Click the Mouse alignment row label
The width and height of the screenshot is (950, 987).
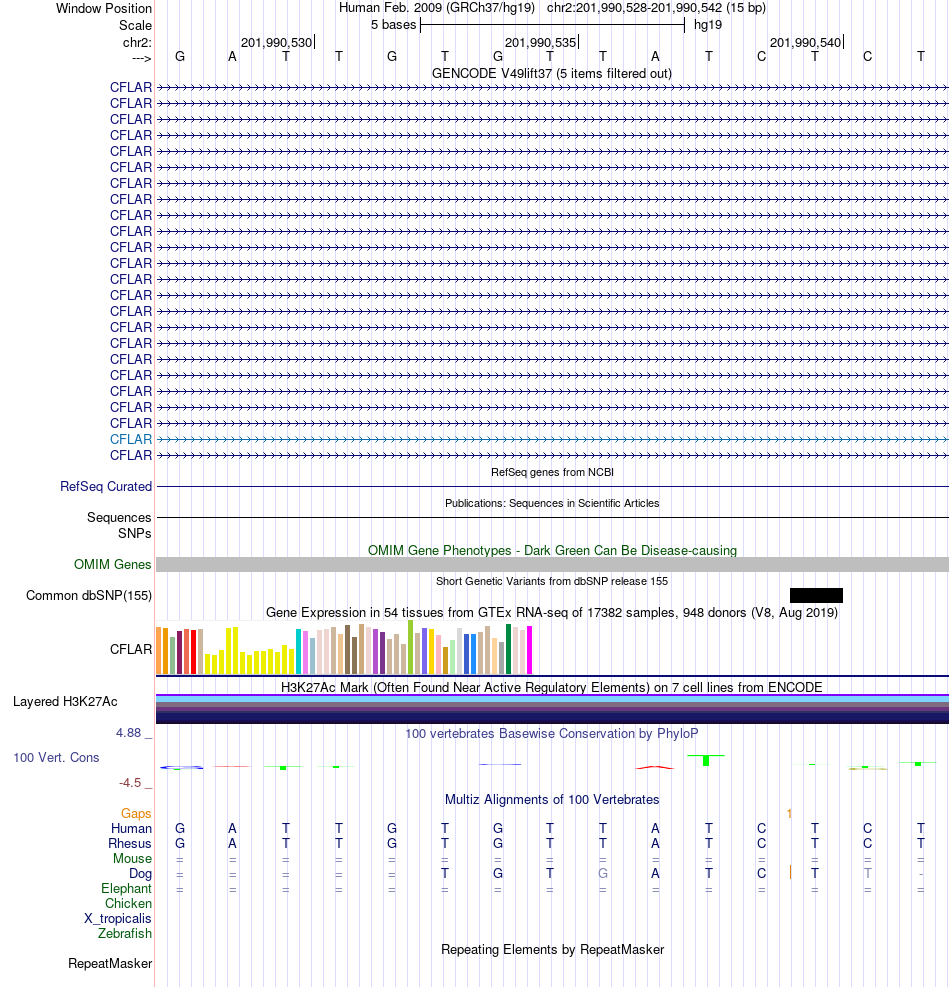click(132, 859)
